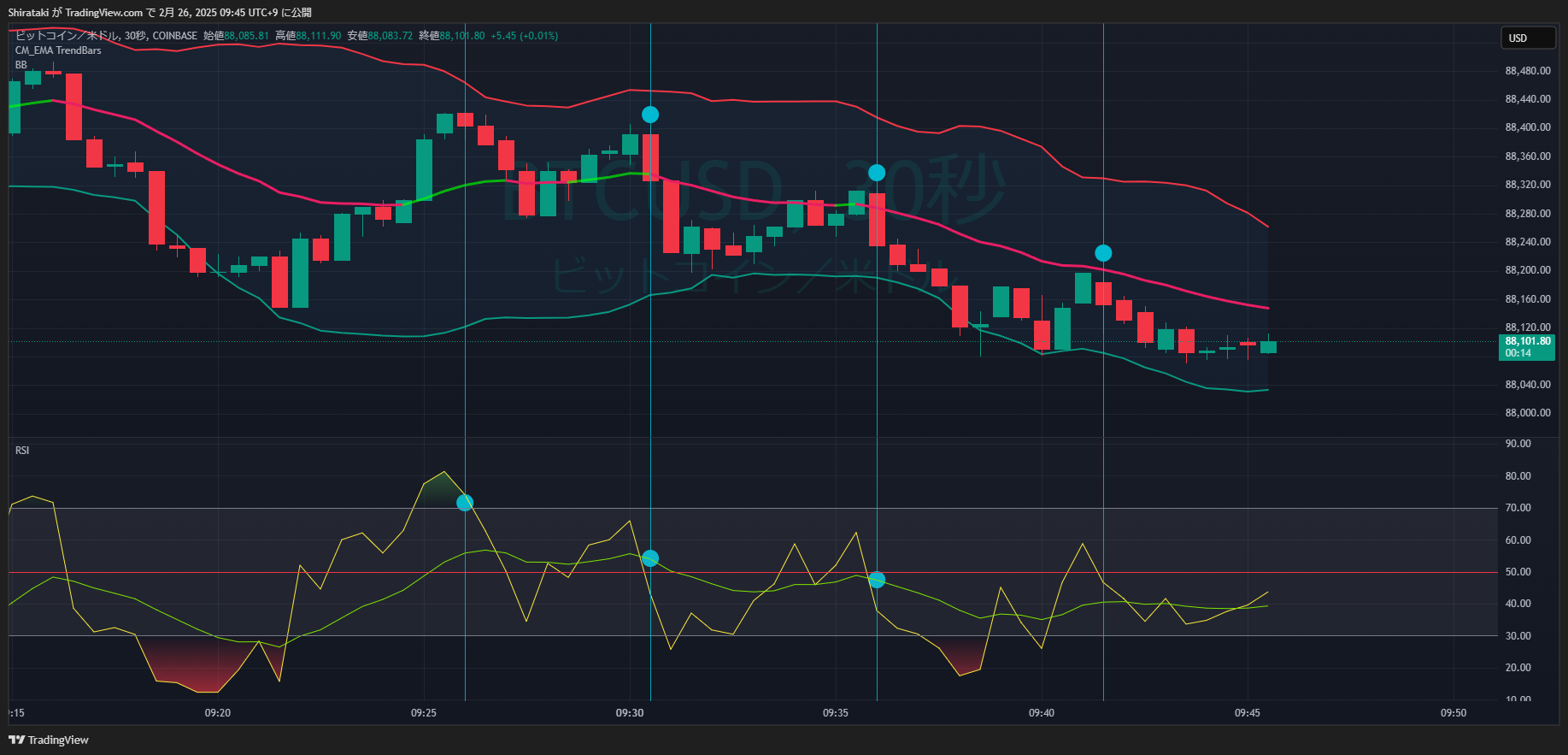This screenshot has height=755, width=1568.
Task: Select RSI cyan marker on the 09:36 vertical line
Action: 877,580
